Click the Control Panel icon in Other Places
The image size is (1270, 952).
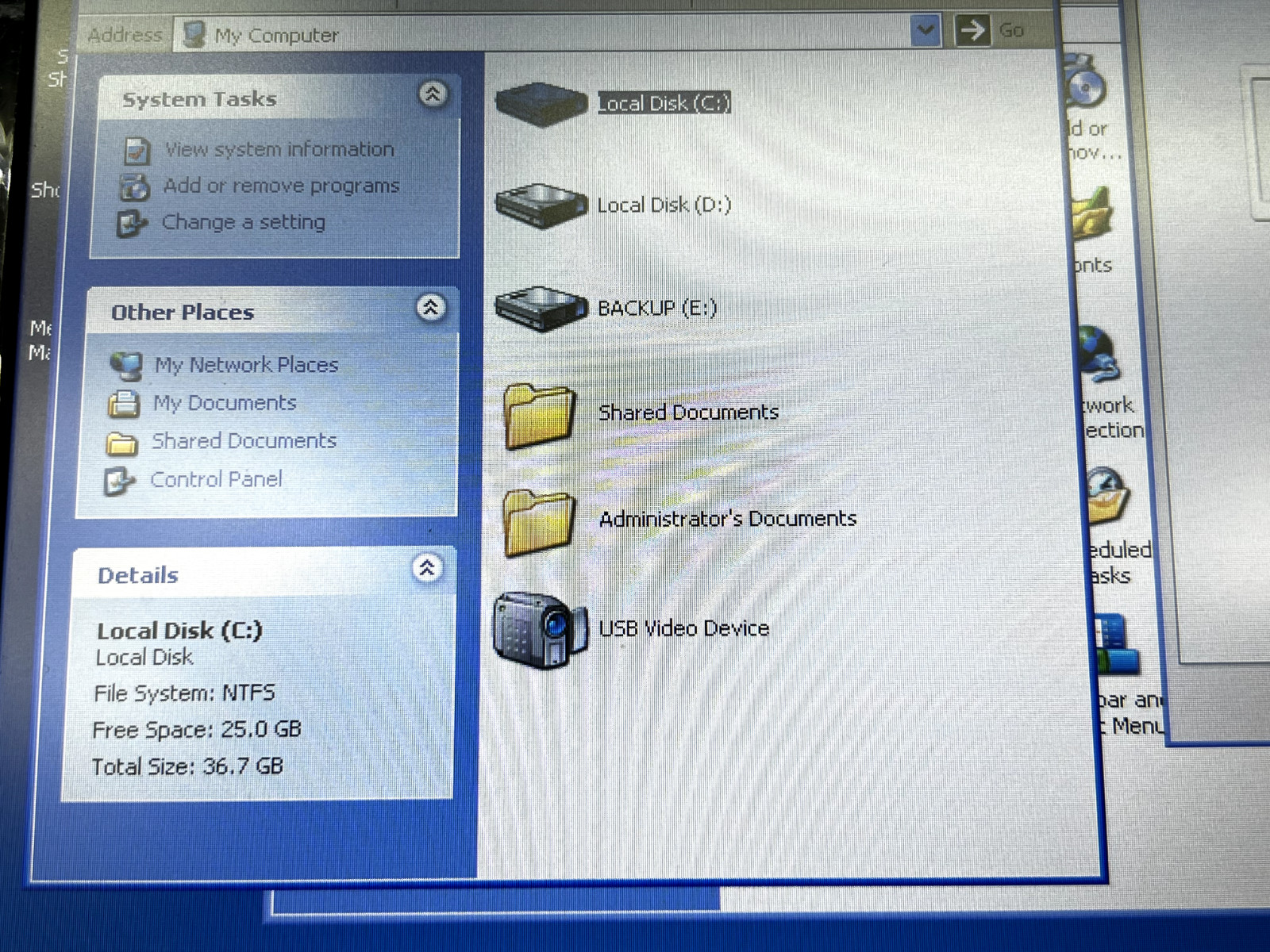[x=119, y=481]
